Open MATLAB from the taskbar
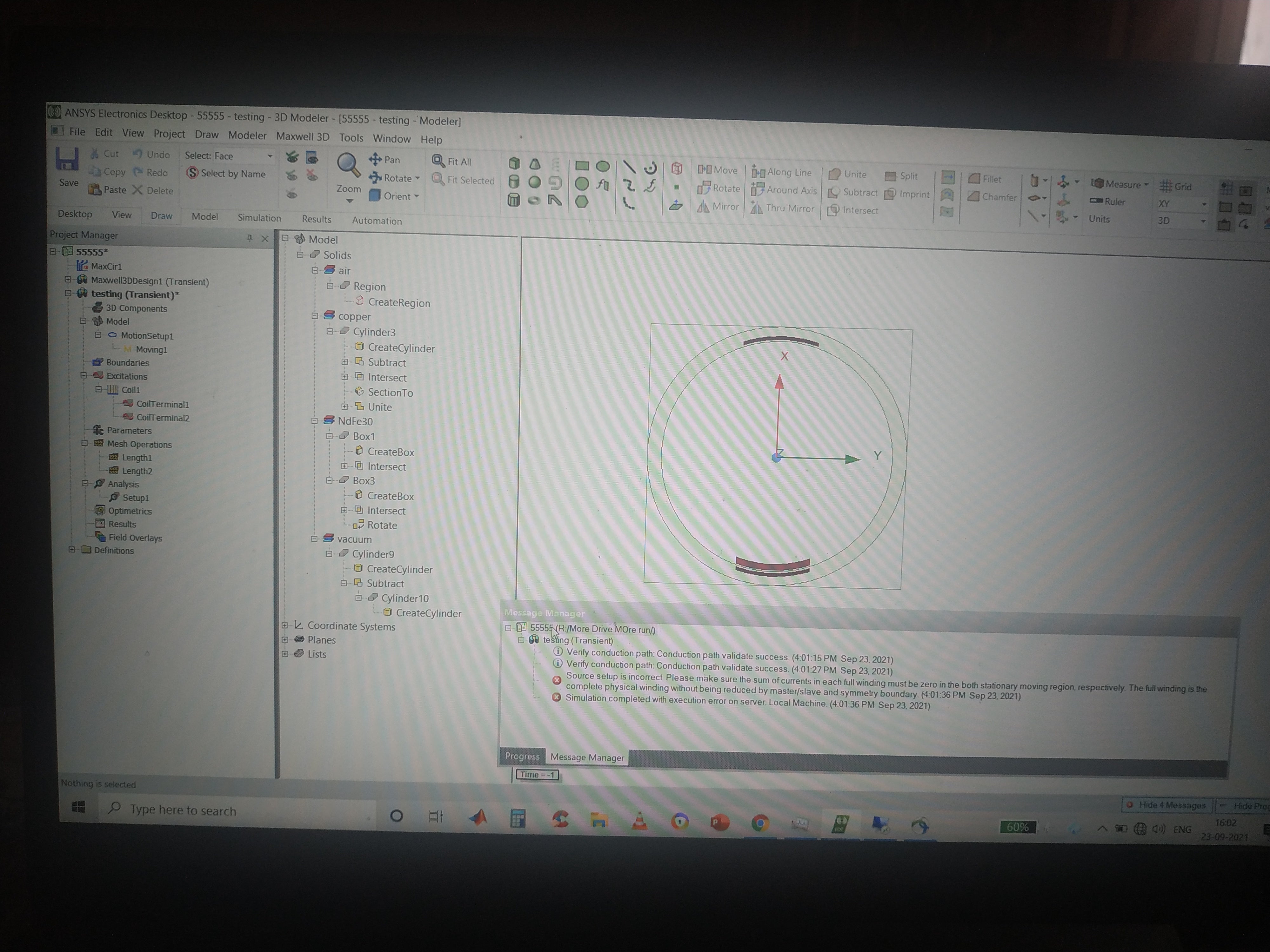This screenshot has width=1270, height=952. [x=477, y=817]
